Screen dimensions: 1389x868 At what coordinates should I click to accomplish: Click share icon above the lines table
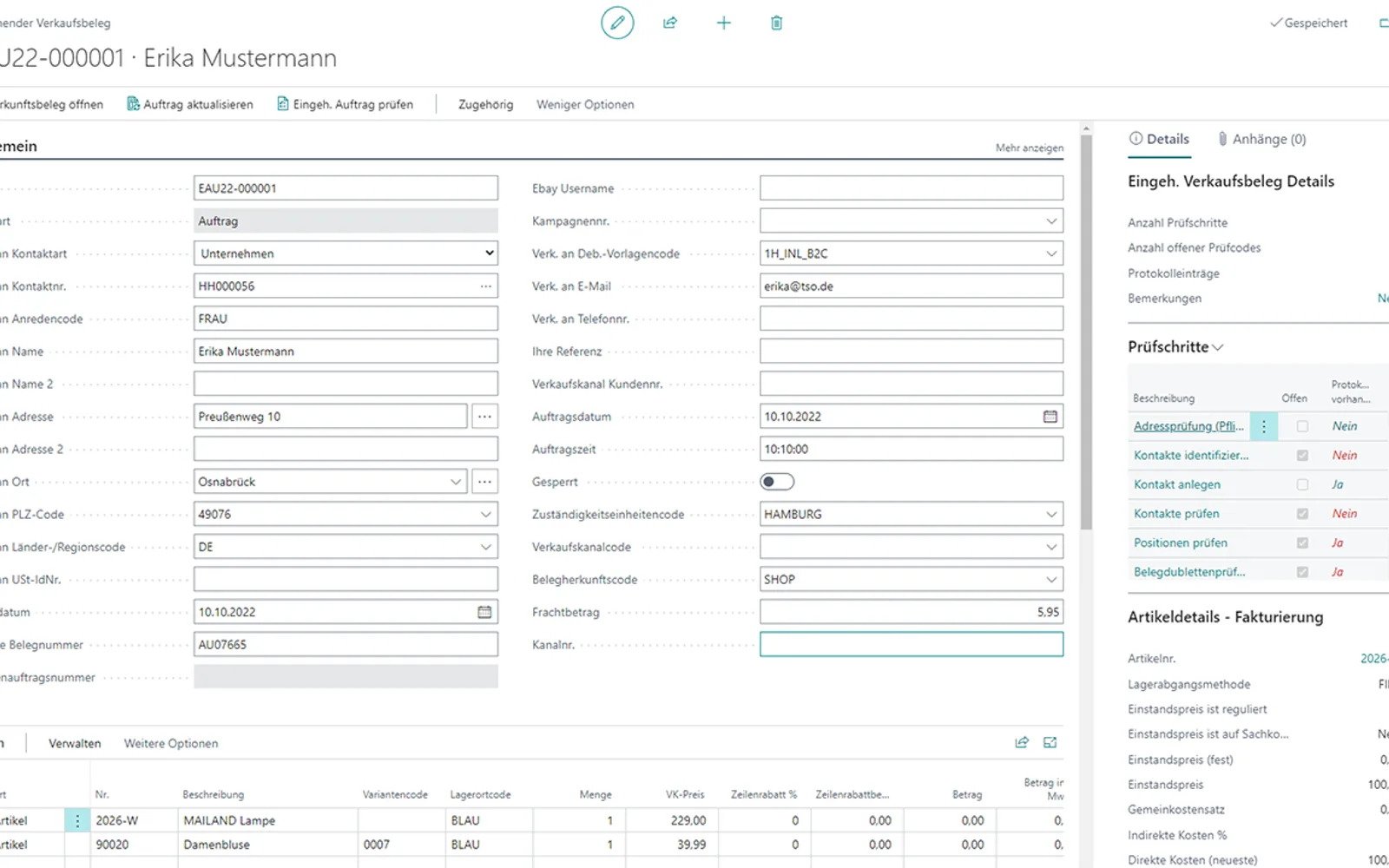(x=1022, y=742)
